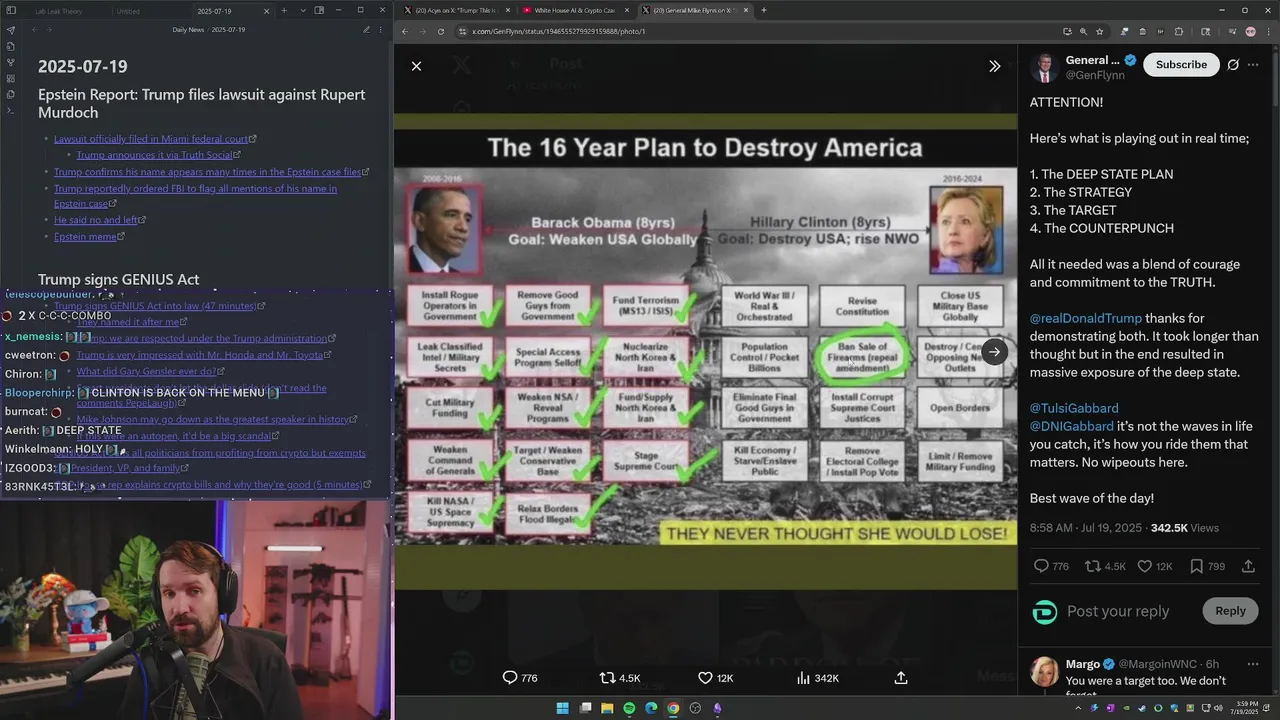Open Chrome profile avatar
1280x720 pixels.
[1251, 31]
